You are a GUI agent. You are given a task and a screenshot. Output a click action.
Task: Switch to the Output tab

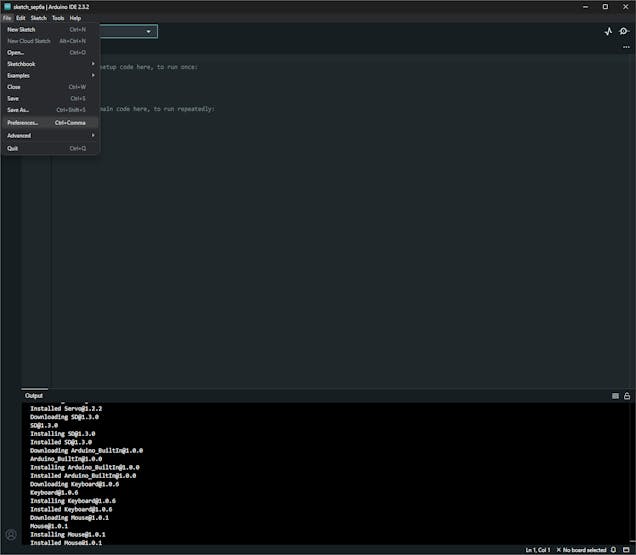[34, 396]
